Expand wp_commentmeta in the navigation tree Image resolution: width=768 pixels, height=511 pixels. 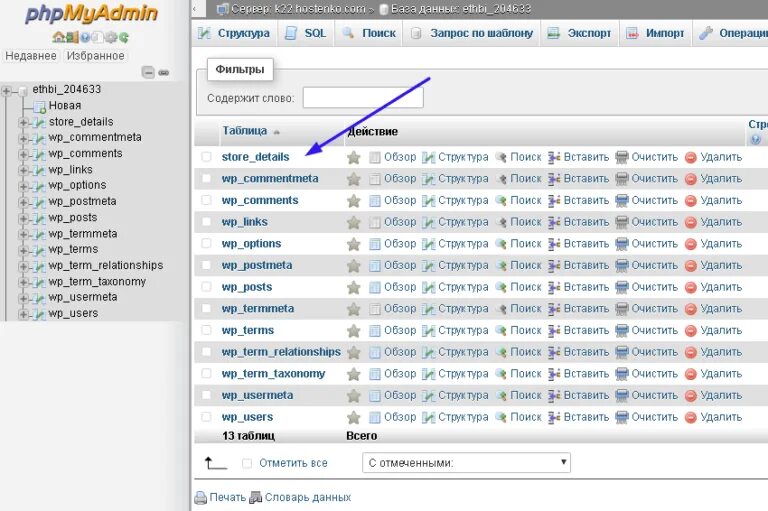(23, 139)
